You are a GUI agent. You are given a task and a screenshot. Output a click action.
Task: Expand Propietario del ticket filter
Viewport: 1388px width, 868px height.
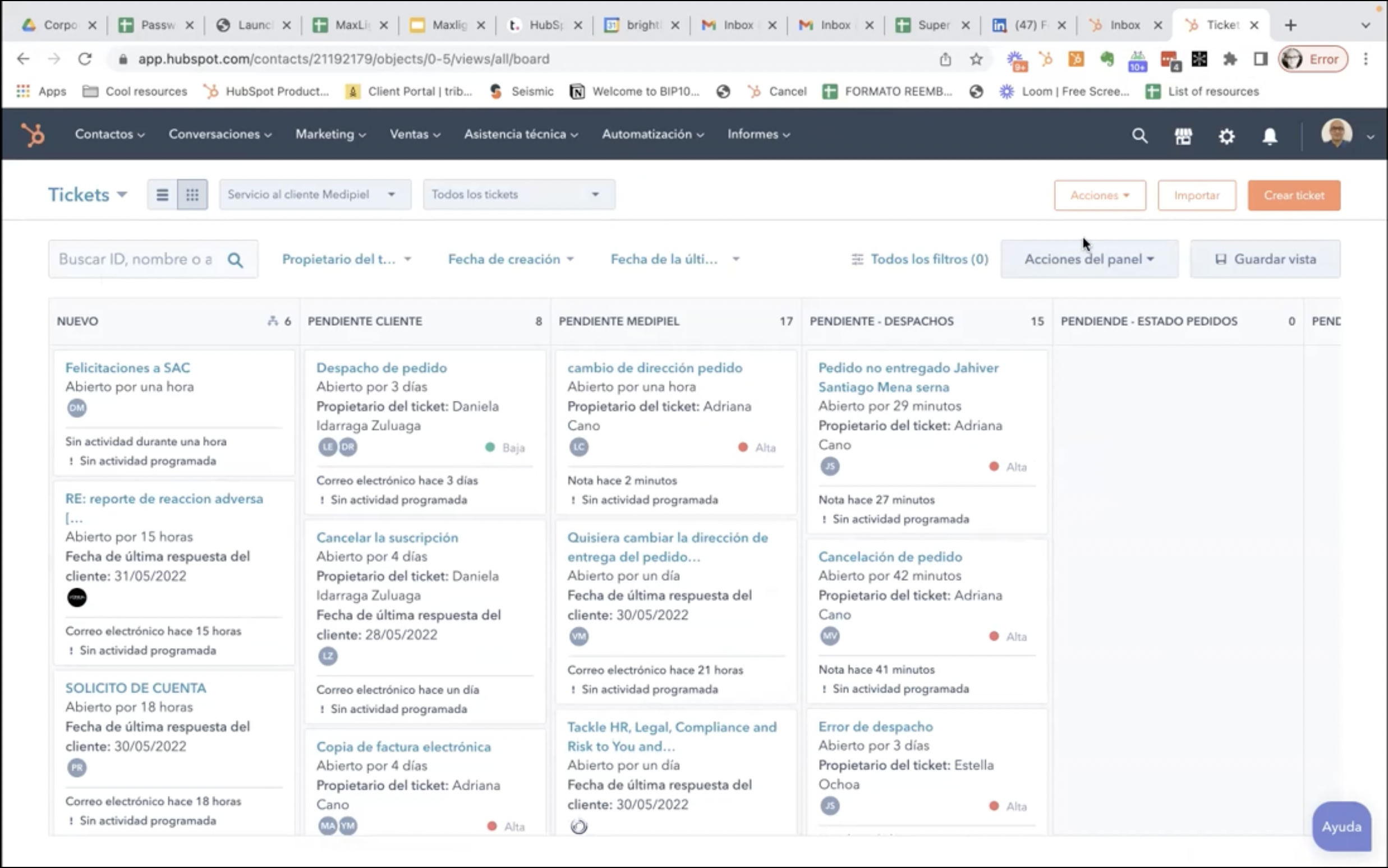(x=346, y=260)
